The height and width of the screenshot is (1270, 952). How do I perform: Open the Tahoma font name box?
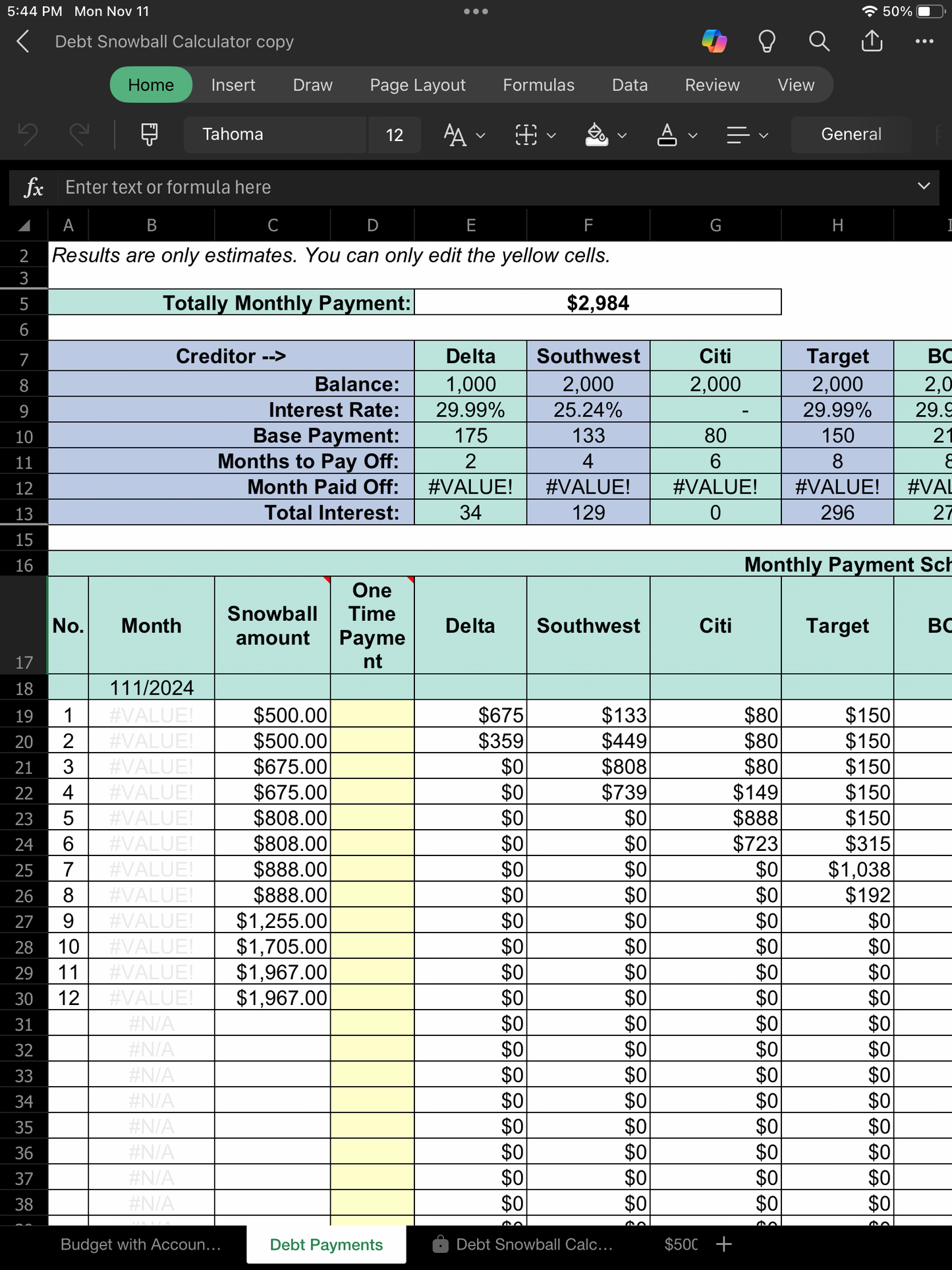[x=275, y=134]
